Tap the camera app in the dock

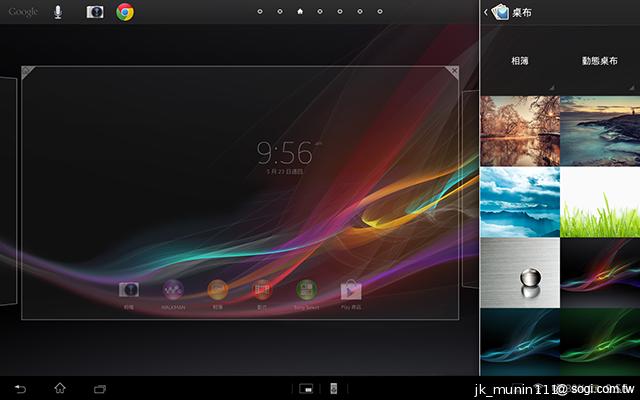click(129, 294)
